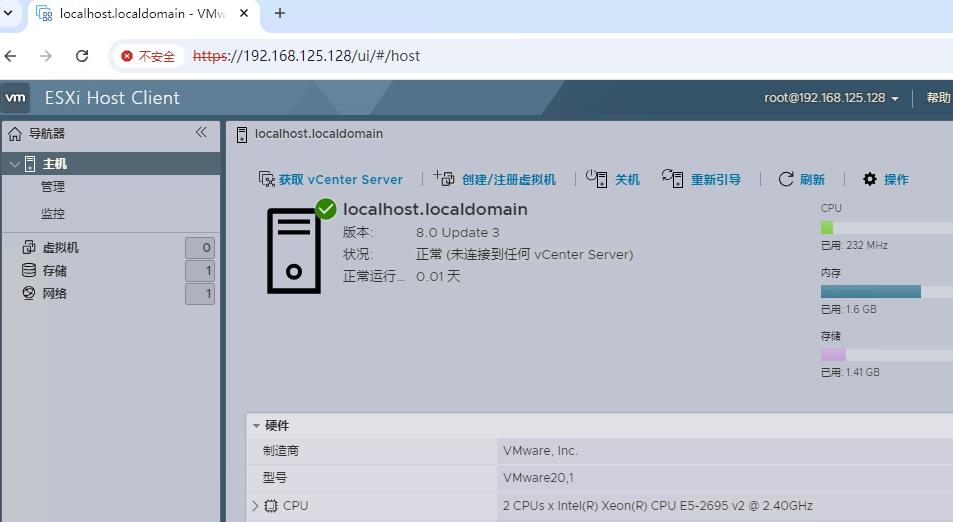Click the 内存 memory usage bar
Screen dimensions: 953x522
[x=887, y=292]
